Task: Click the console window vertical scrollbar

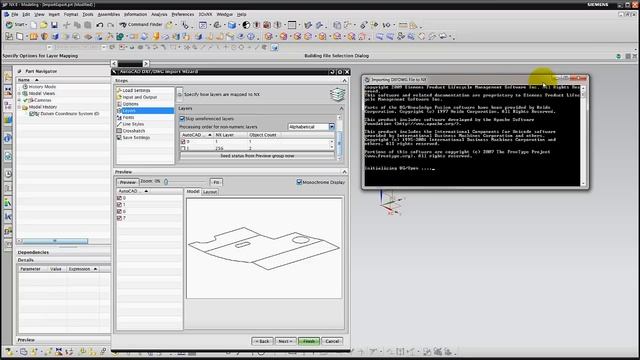Action: 583,136
